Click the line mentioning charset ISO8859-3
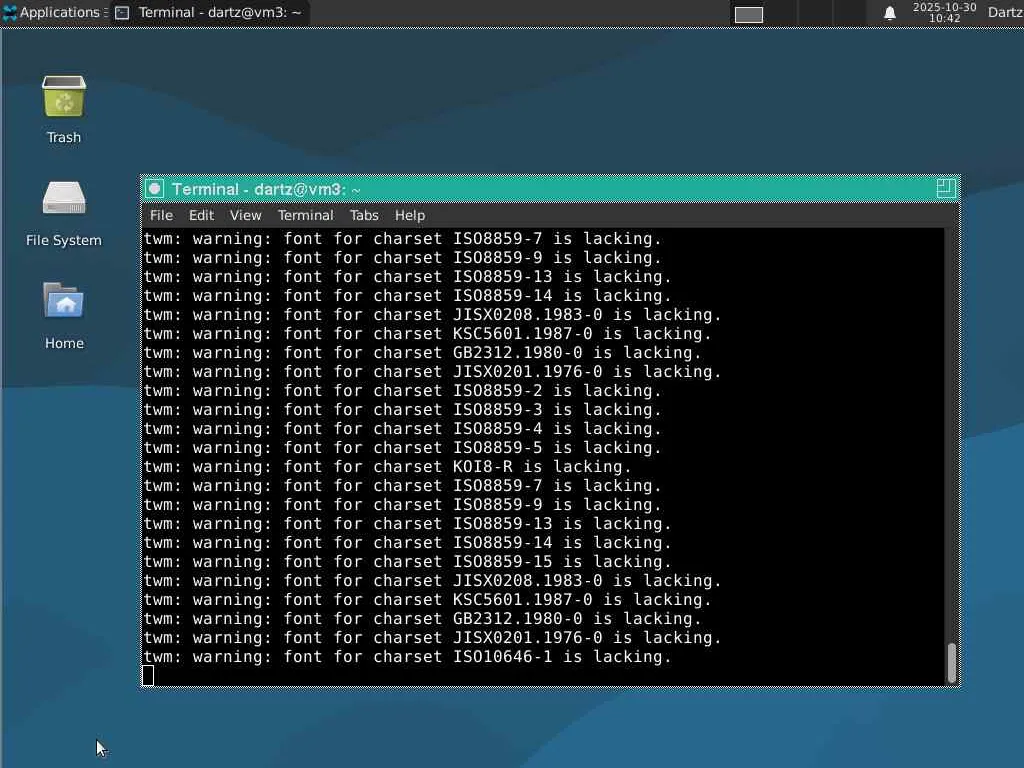Image resolution: width=1024 pixels, height=768 pixels. (402, 409)
